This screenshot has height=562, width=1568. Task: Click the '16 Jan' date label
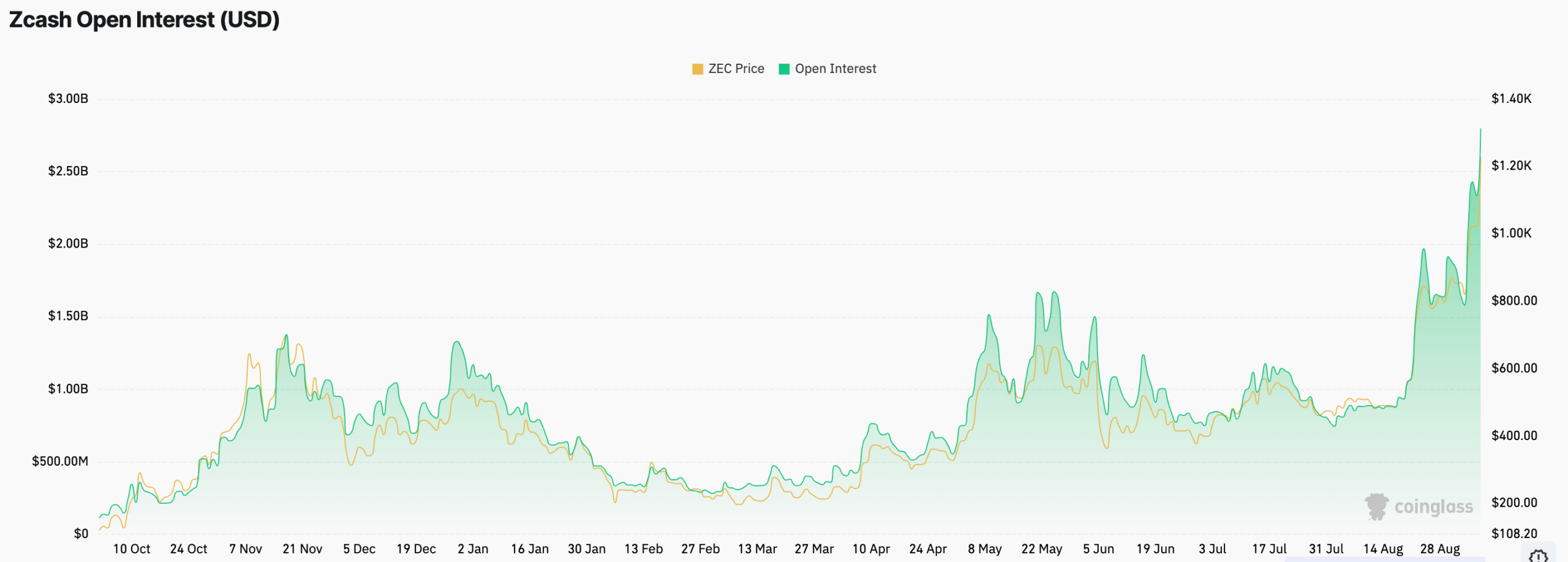tap(530, 549)
